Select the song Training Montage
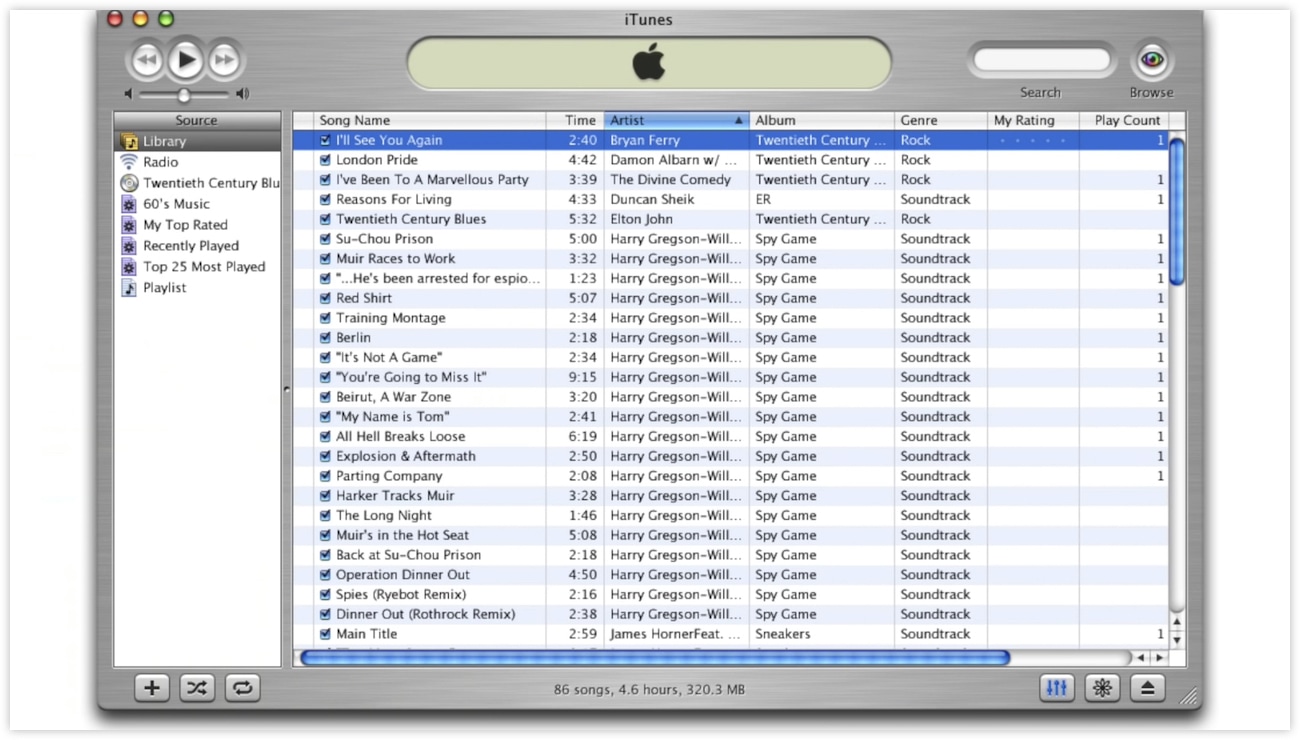The height and width of the screenshot is (740, 1300). (x=391, y=318)
